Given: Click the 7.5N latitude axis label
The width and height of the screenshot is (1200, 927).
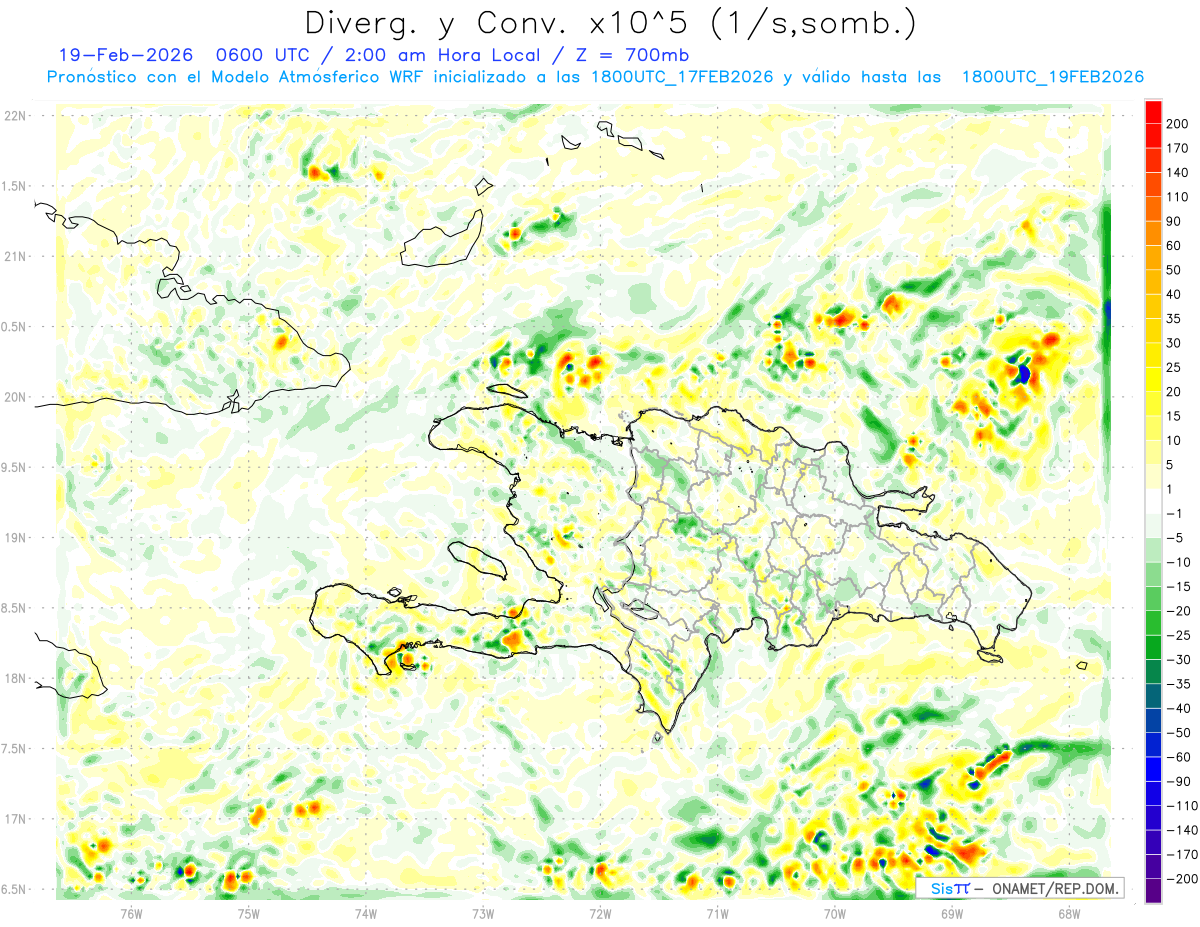Looking at the screenshot, I should point(15,749).
